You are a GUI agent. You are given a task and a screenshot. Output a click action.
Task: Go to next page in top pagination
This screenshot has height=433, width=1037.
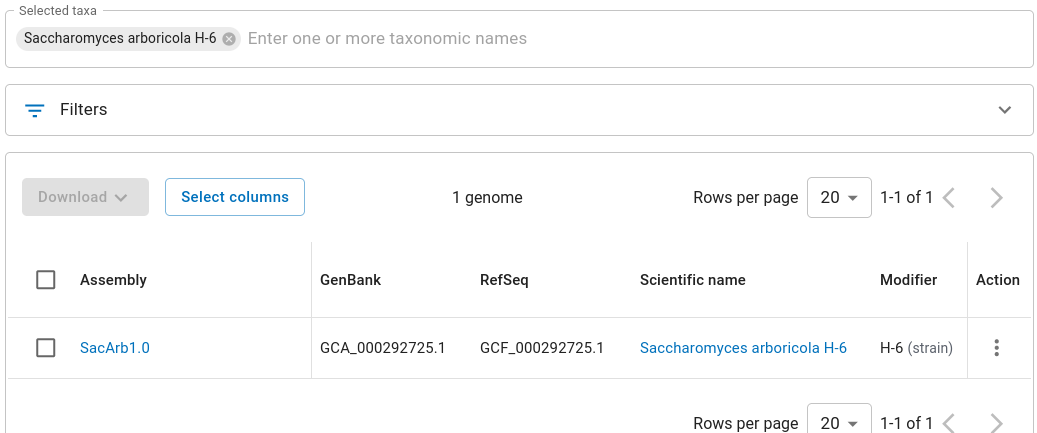(996, 198)
